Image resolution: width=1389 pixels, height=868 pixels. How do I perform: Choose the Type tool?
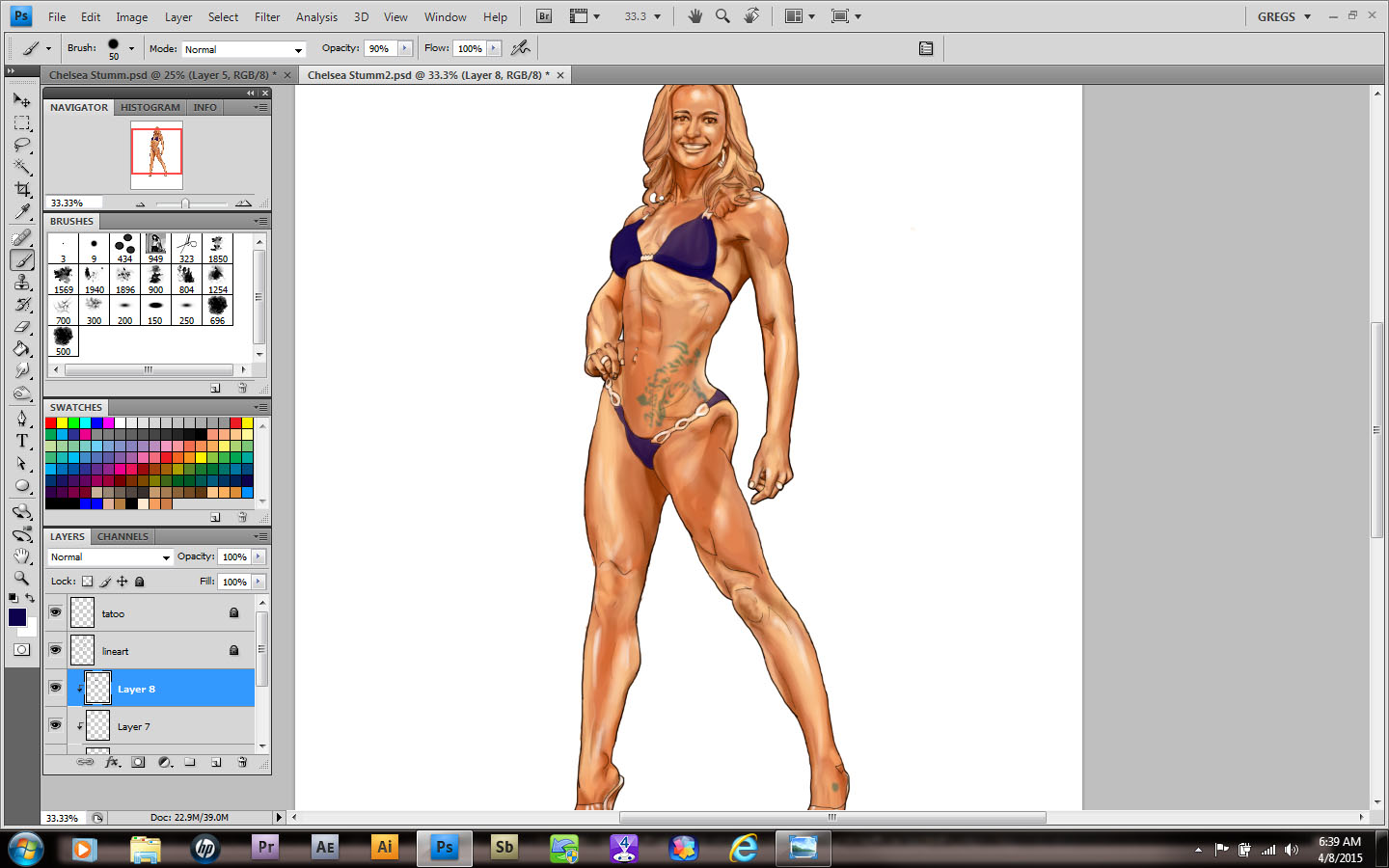point(22,441)
